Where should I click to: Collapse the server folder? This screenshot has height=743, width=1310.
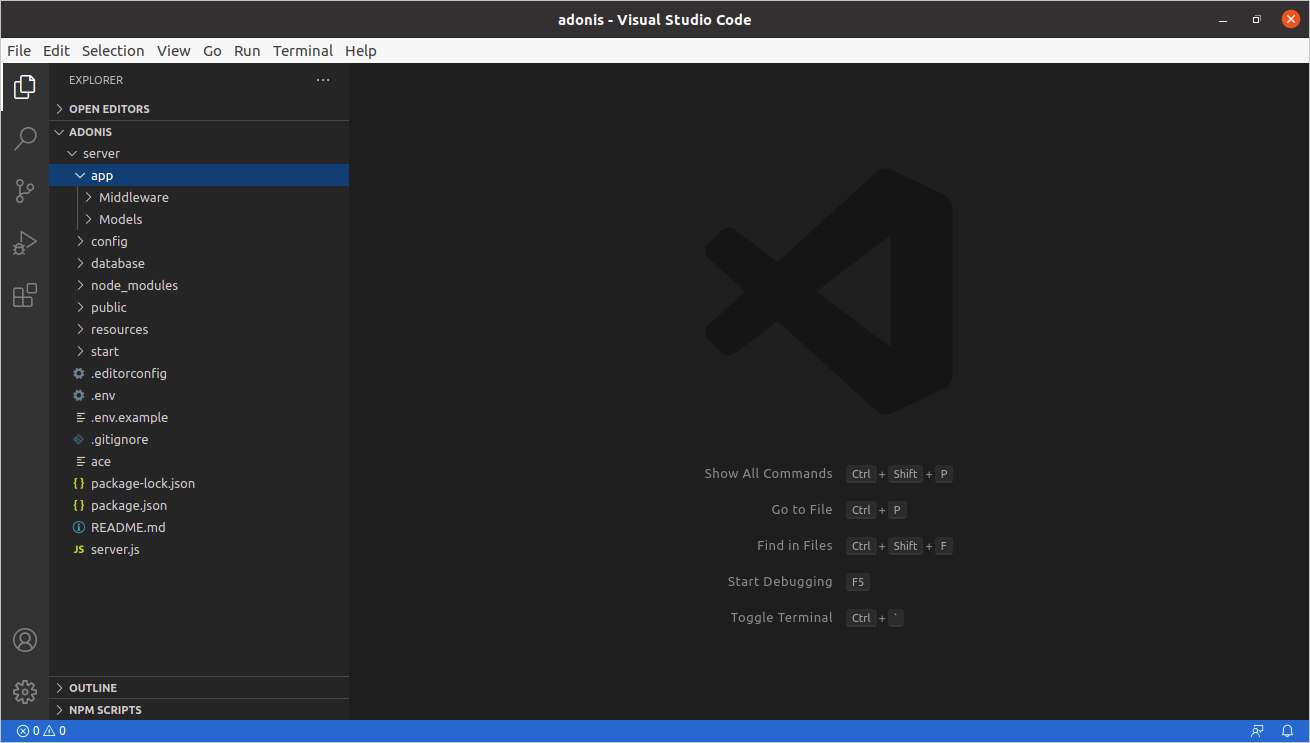[72, 153]
